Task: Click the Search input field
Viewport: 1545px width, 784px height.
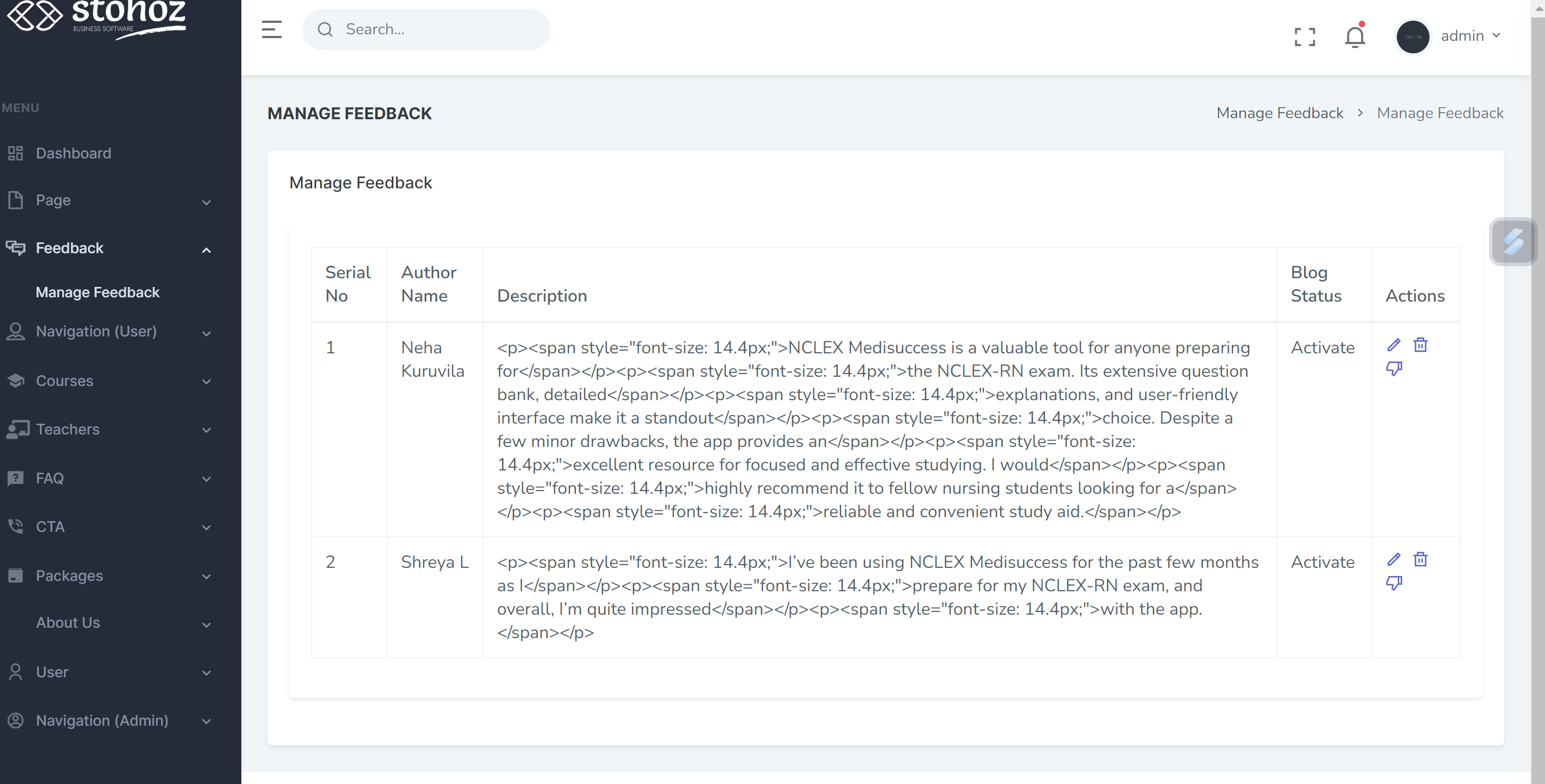Action: pos(426,29)
